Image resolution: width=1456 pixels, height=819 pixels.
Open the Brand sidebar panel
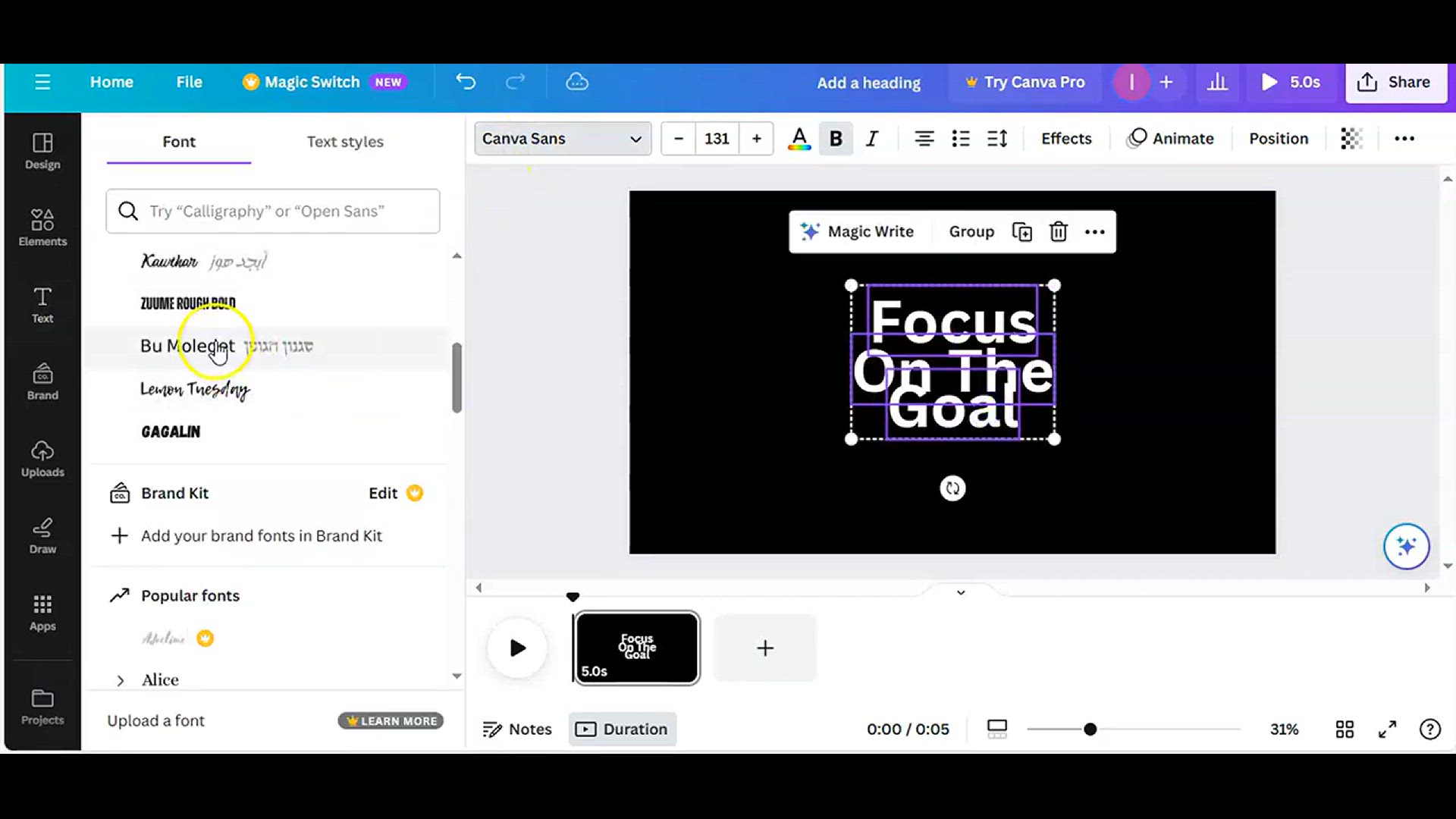[x=42, y=381]
